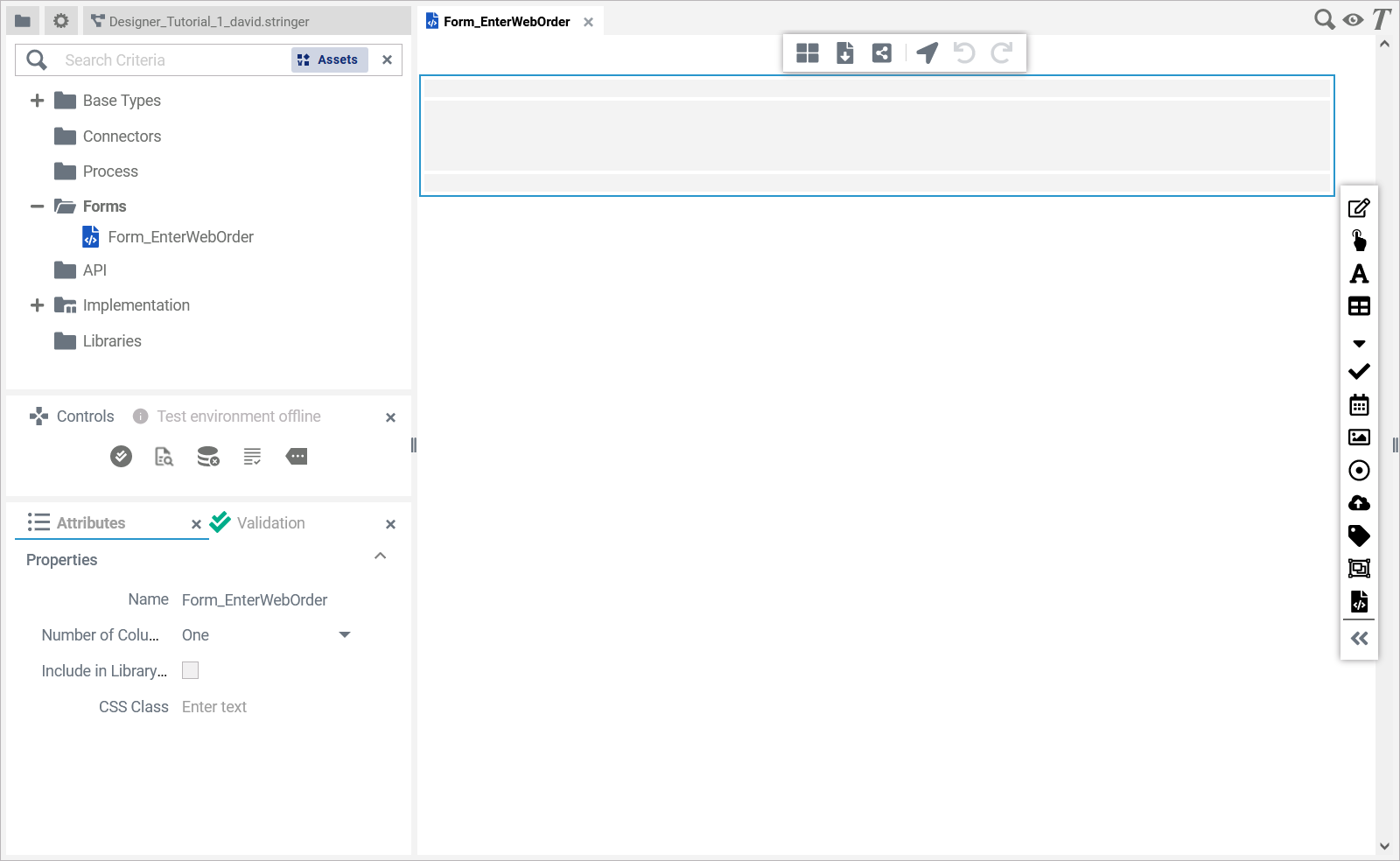Select the Form_EnterWebOrder editor tab
1400x861 pixels.
click(506, 22)
